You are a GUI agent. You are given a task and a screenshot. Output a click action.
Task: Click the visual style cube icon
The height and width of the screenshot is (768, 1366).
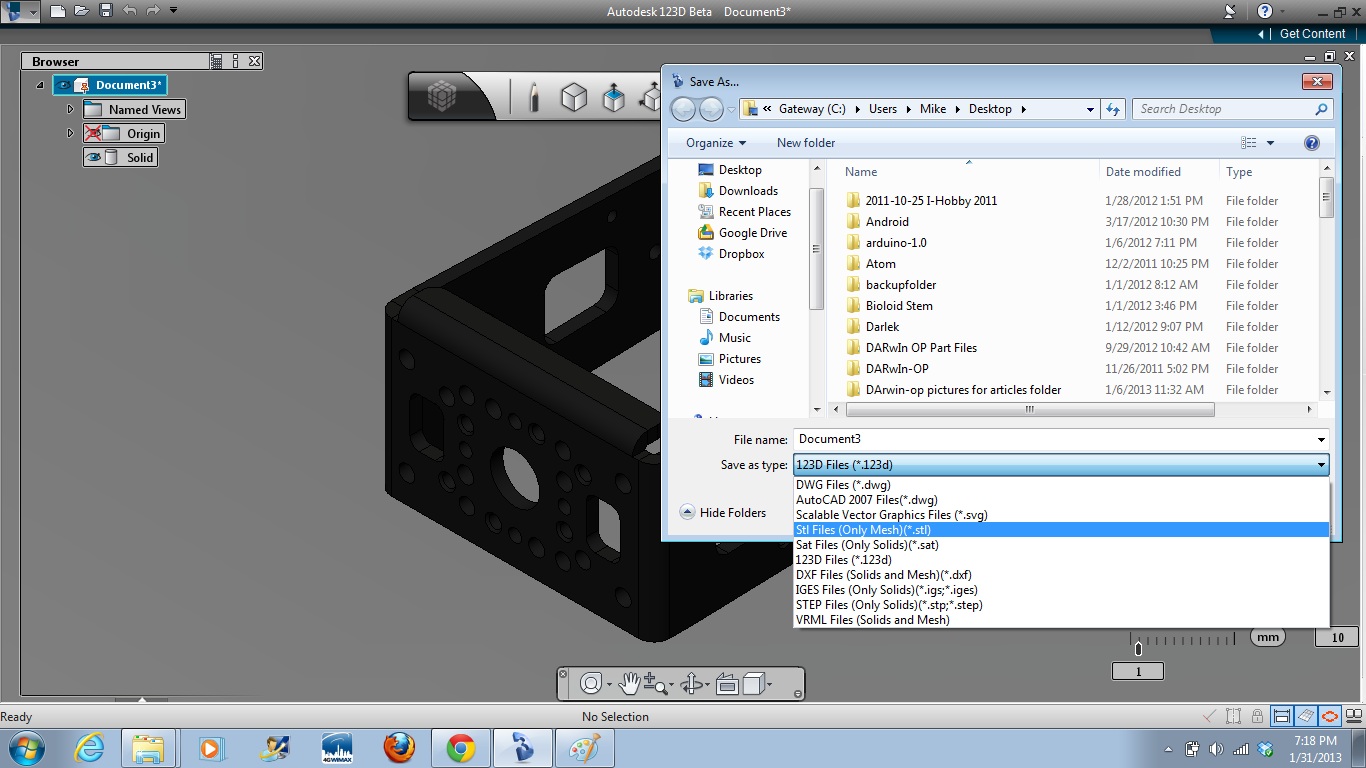pos(754,684)
